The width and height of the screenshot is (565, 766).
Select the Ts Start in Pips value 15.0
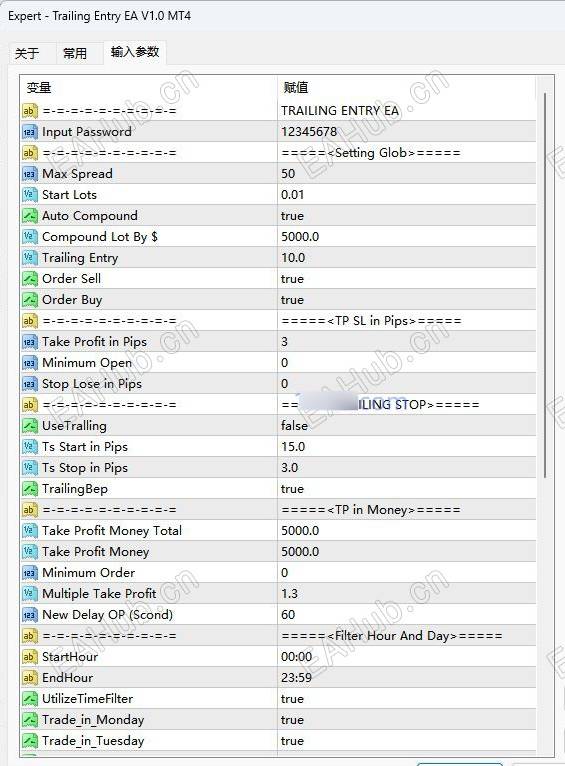(293, 447)
